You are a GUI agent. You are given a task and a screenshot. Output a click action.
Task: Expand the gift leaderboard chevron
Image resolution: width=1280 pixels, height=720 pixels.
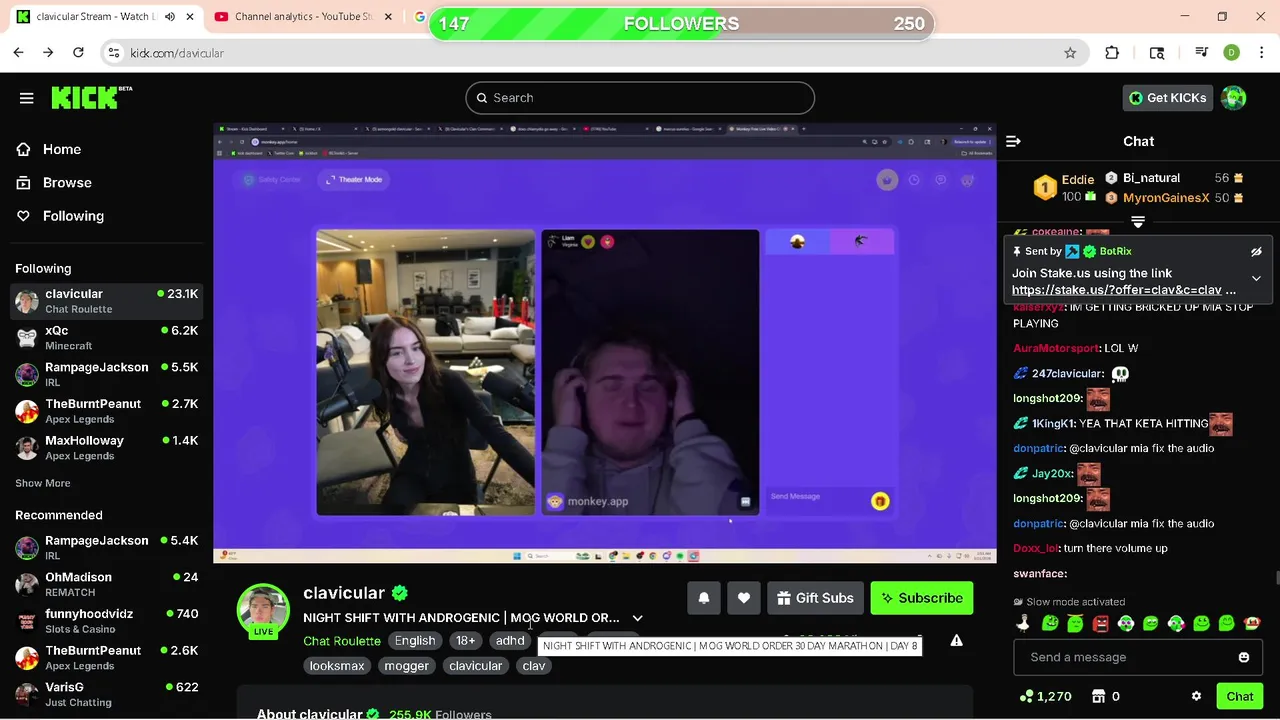pos(1138,222)
